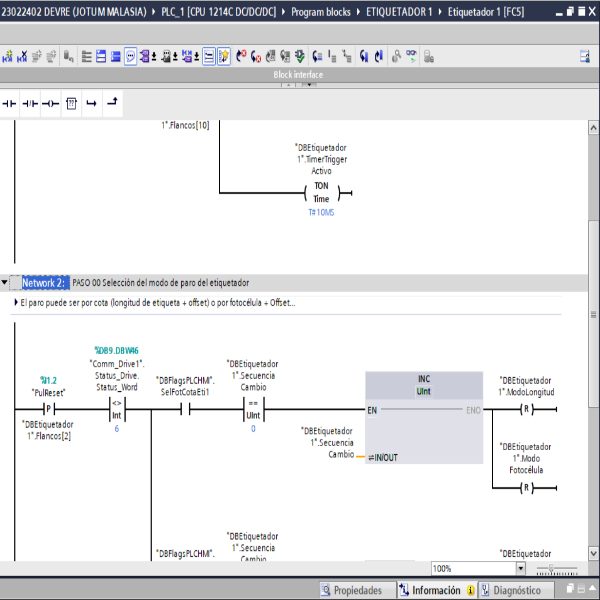Image resolution: width=600 pixels, height=600 pixels.
Task: Click the Delete network icon
Action: (22, 57)
